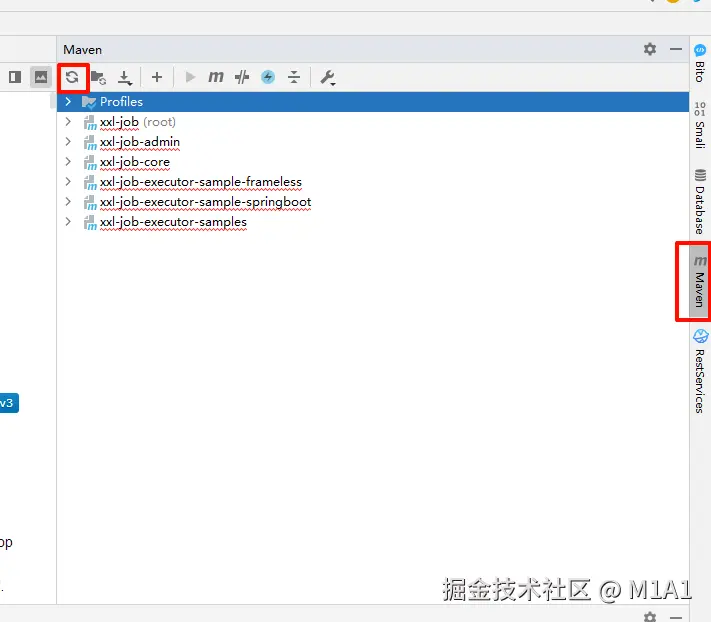Open Maven settings wrench icon
This screenshot has width=711, height=622.
(327, 78)
